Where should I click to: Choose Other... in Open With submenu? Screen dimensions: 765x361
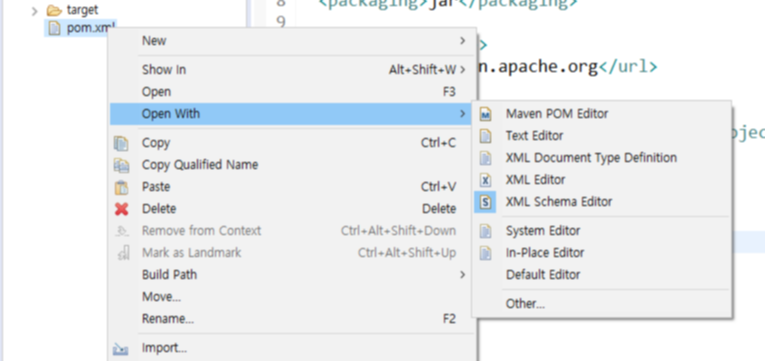[602, 303]
